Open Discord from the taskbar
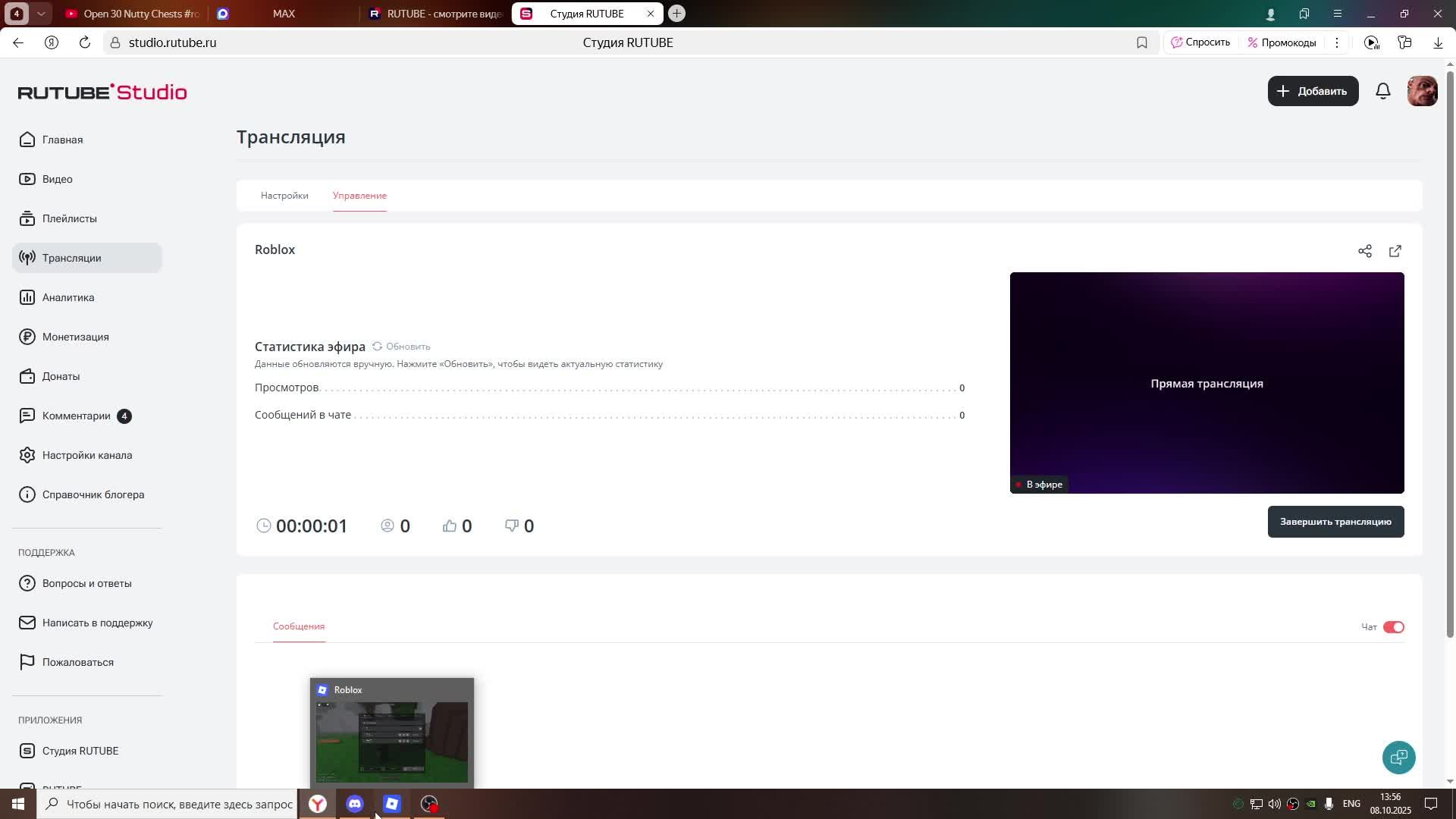1456x819 pixels. (x=355, y=804)
